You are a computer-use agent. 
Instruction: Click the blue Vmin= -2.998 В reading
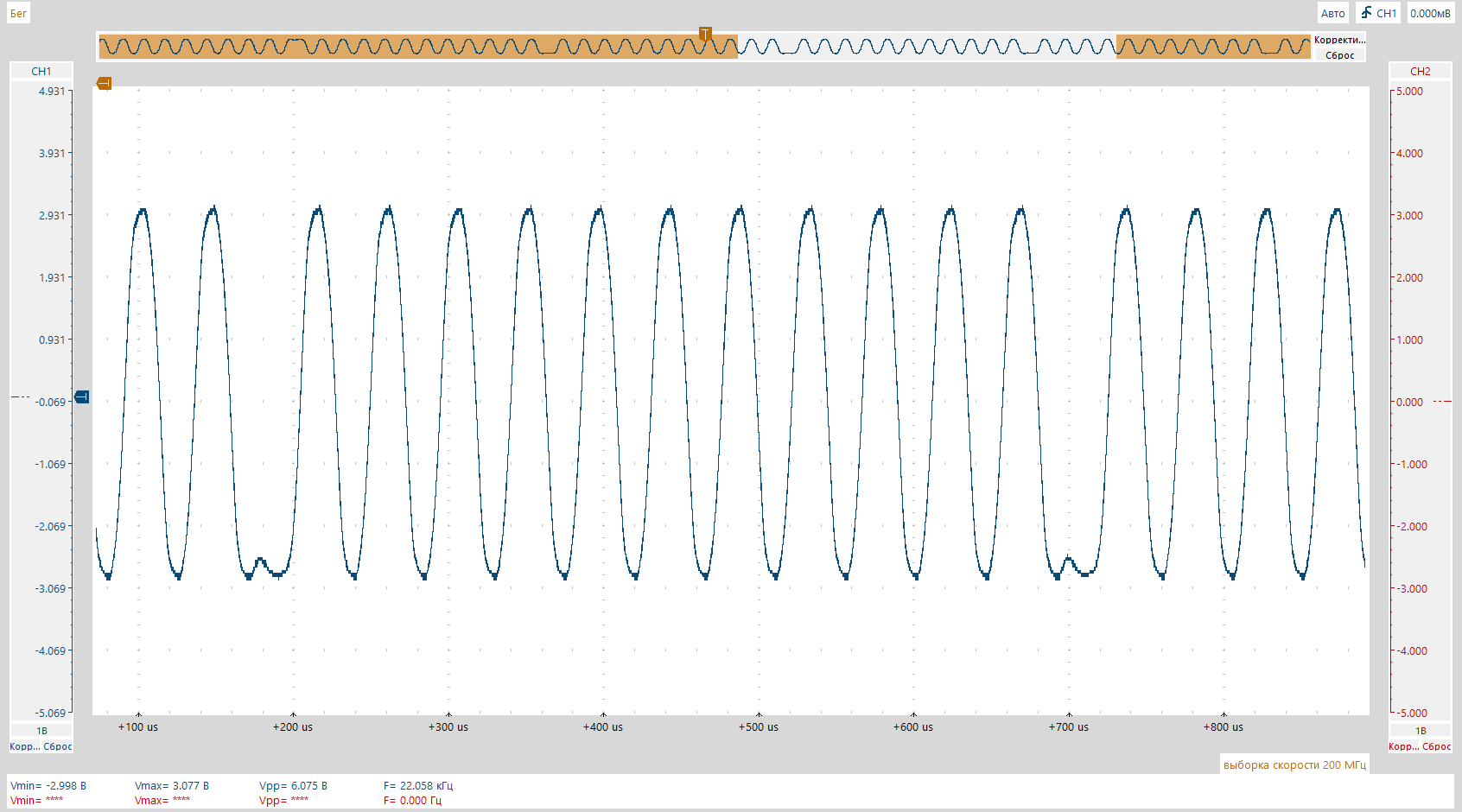pyautogui.click(x=48, y=785)
